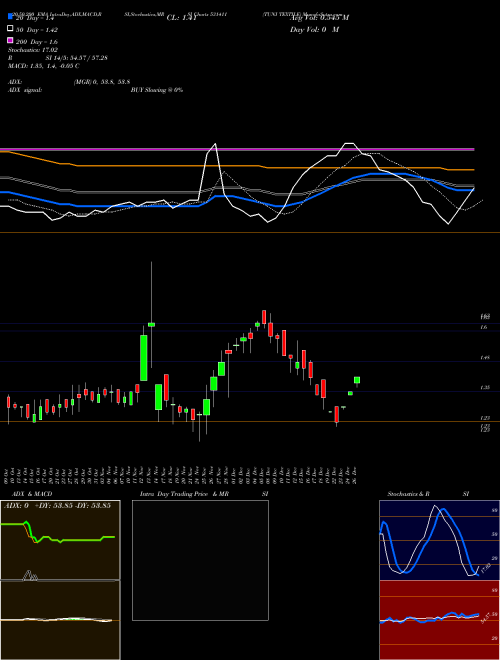Select the '200 Day = 1.6' legend label

tap(37, 42)
